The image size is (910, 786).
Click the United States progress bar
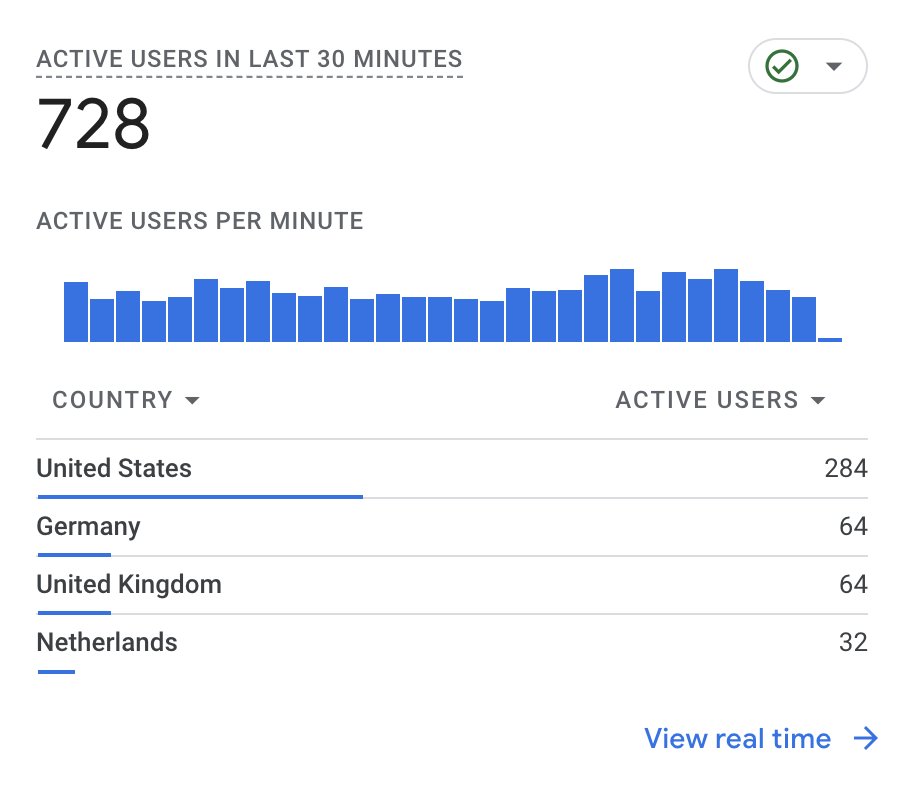tap(200, 497)
